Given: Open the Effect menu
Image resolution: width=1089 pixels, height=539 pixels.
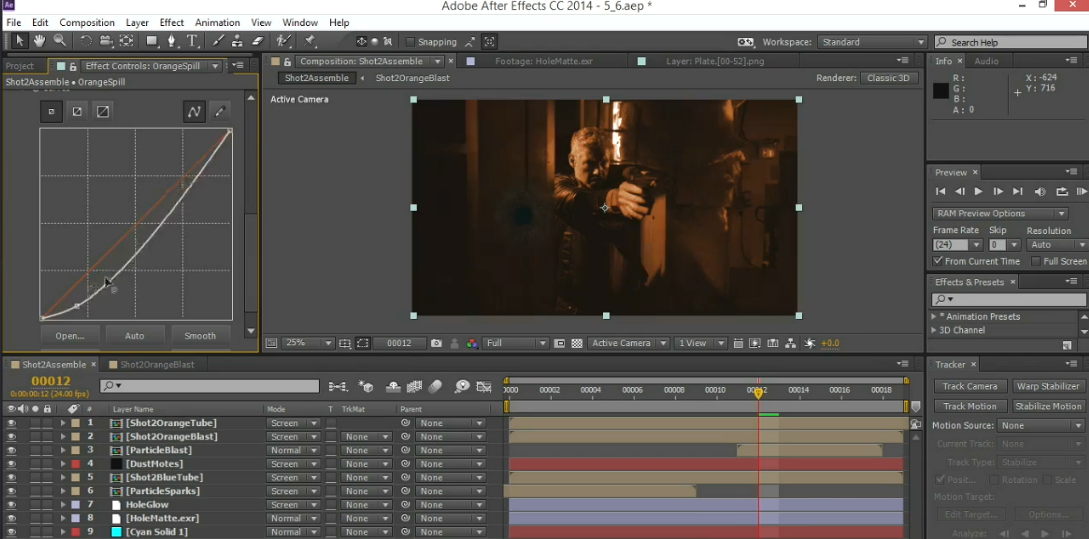Looking at the screenshot, I should pos(172,22).
